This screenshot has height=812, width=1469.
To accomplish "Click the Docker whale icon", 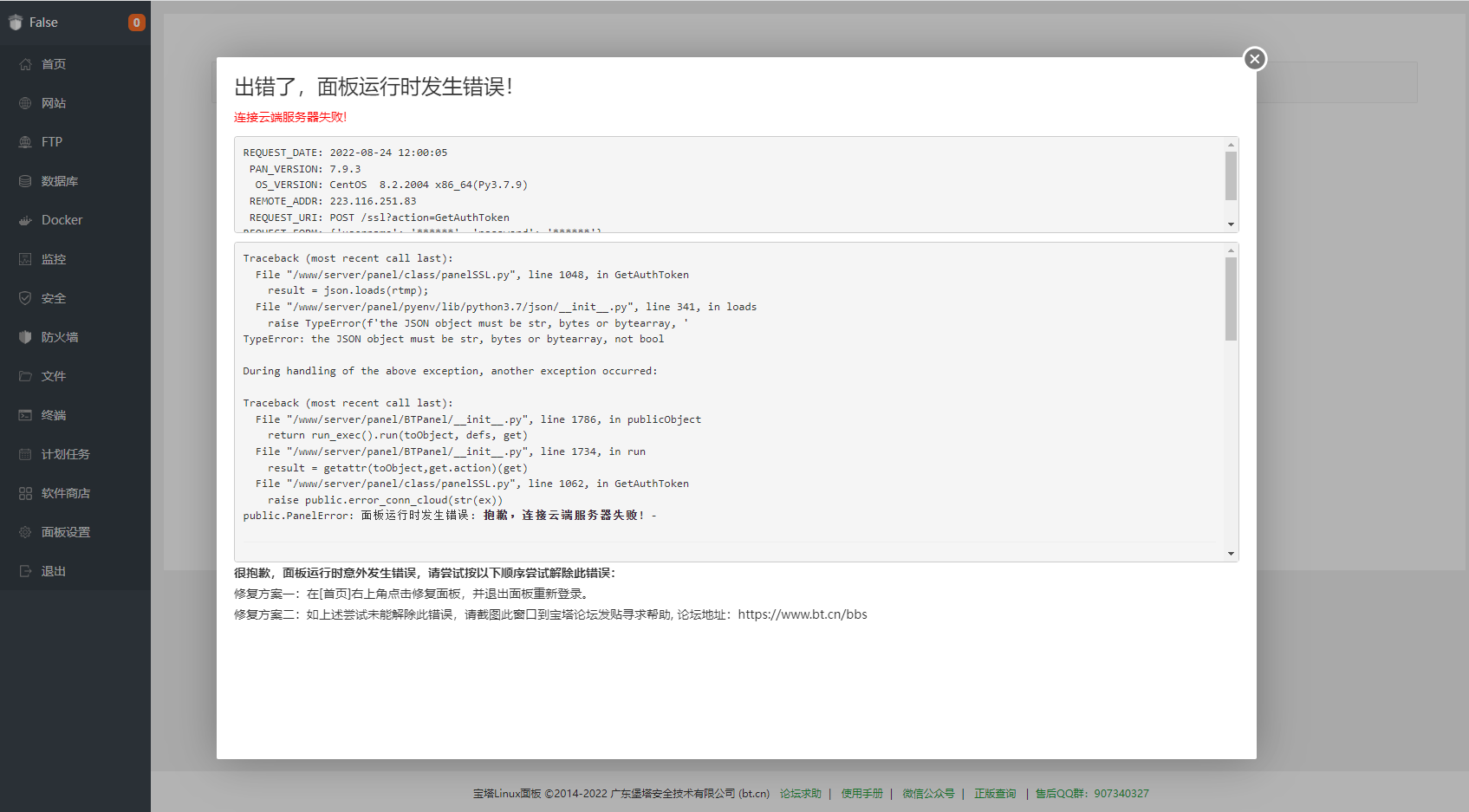I will point(25,220).
